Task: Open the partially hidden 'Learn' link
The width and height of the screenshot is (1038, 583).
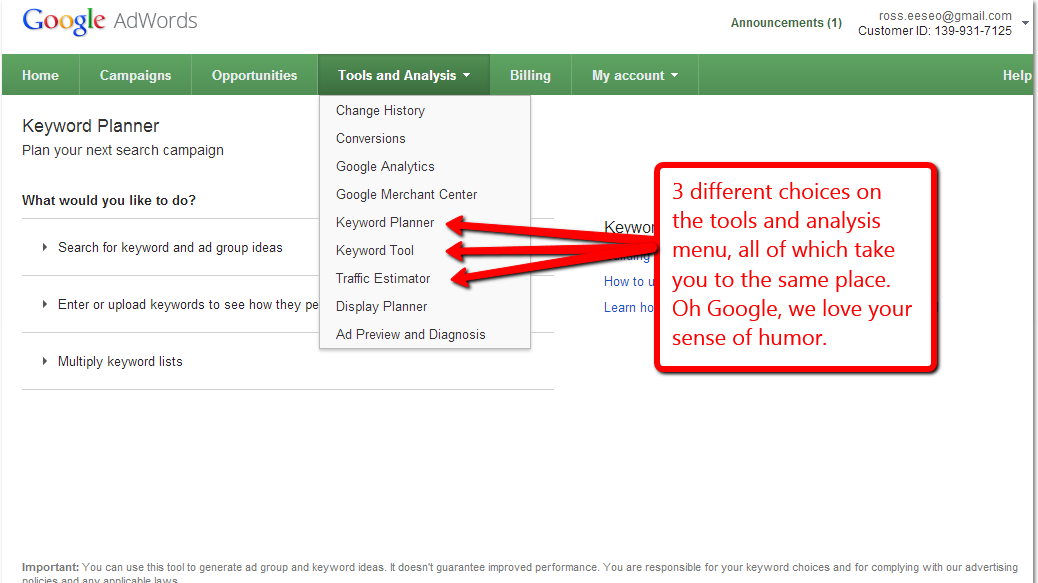Action: tap(629, 308)
